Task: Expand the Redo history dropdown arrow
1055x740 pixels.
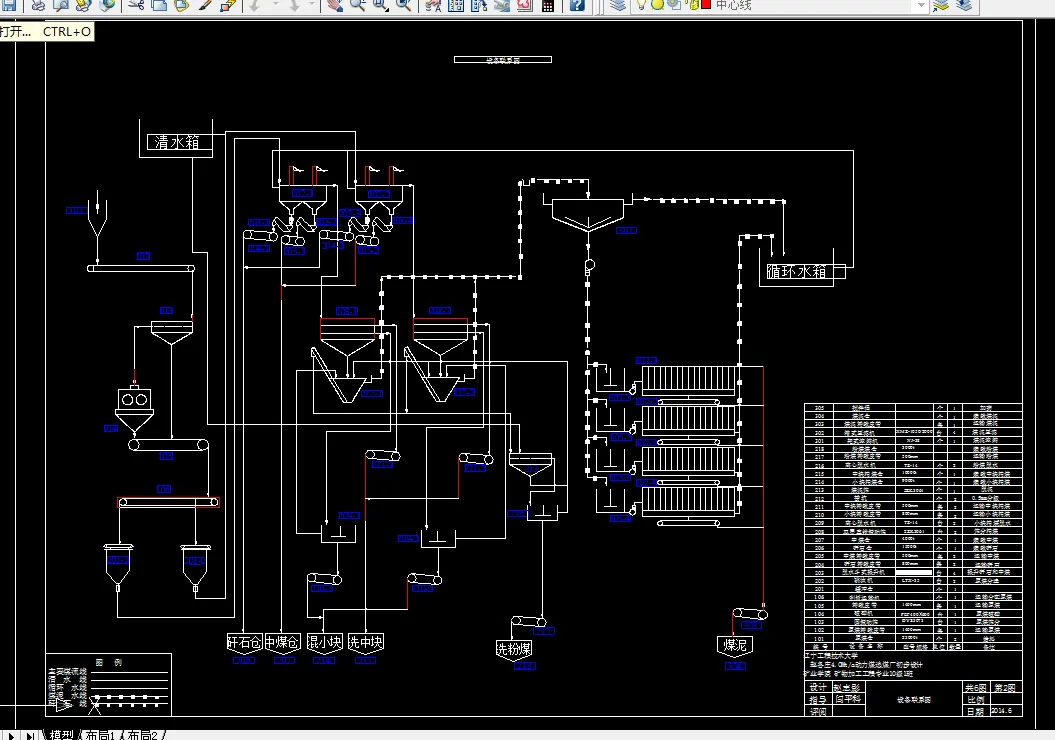Action: coord(312,4)
